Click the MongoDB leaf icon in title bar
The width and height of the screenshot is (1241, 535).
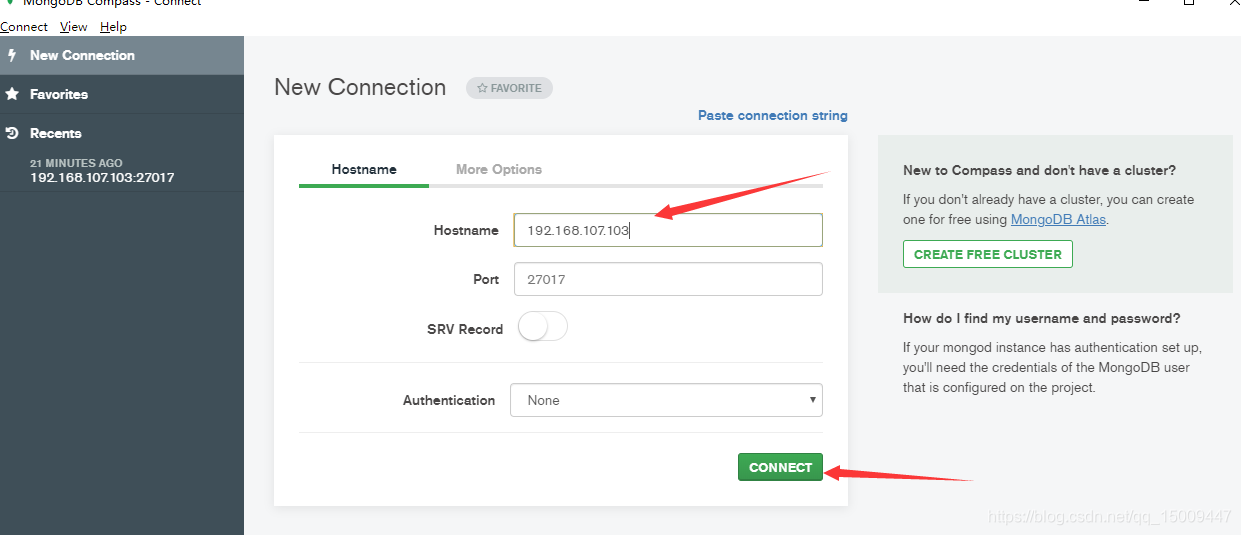click(x=9, y=2)
